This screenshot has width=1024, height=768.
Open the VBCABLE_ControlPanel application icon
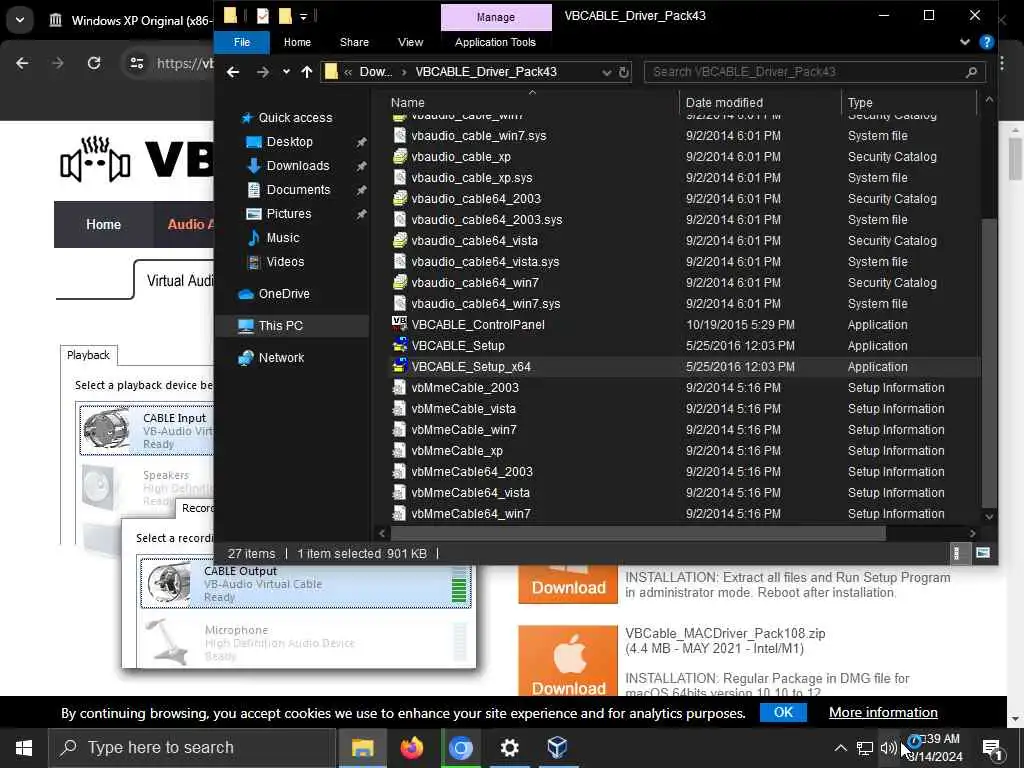(x=399, y=324)
